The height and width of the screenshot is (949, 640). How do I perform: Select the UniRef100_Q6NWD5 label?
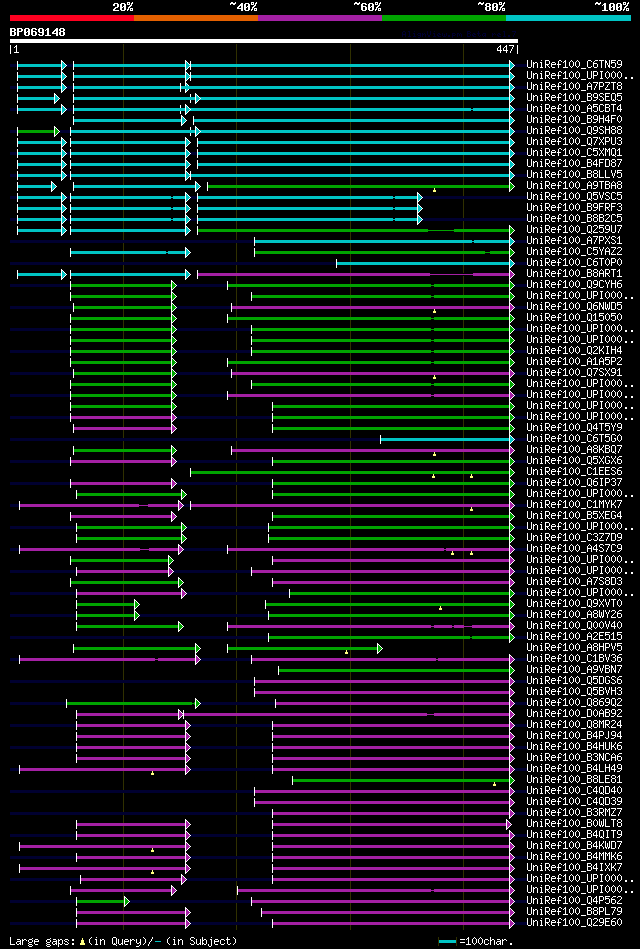click(x=574, y=306)
